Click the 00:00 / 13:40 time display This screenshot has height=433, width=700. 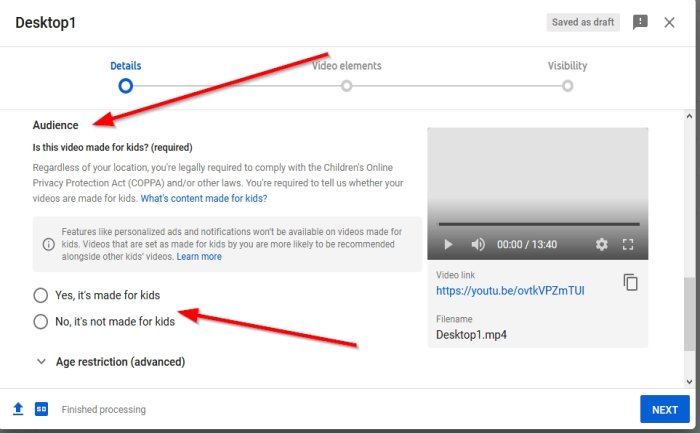pos(527,244)
